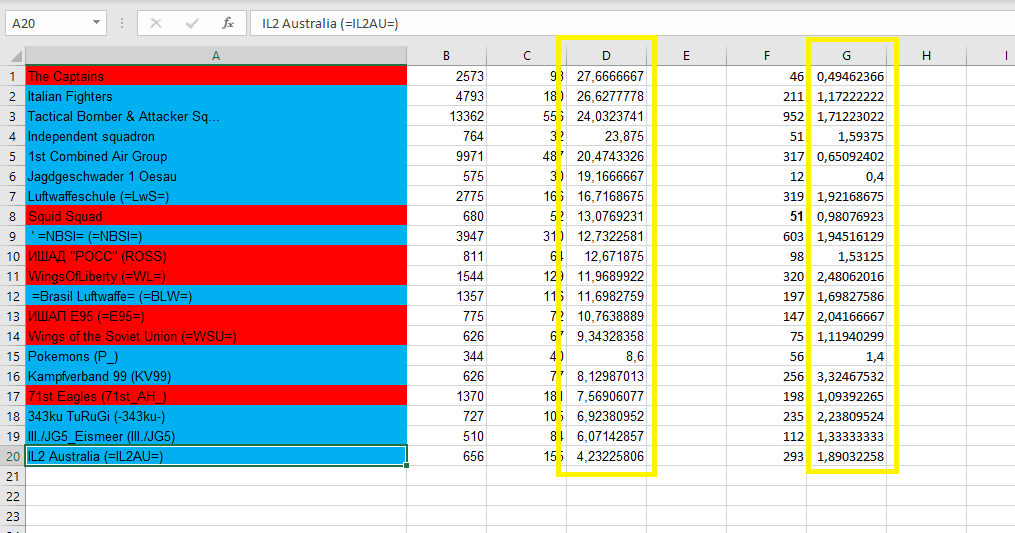Click the fill handle of cell A20
Image resolution: width=1015 pixels, height=533 pixels.
(x=406, y=465)
